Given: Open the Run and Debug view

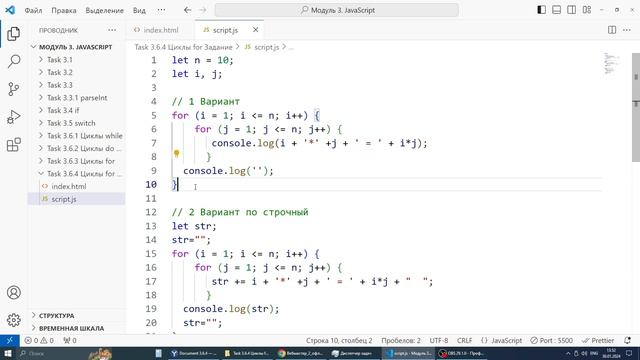Looking at the screenshot, I should tap(13, 117).
